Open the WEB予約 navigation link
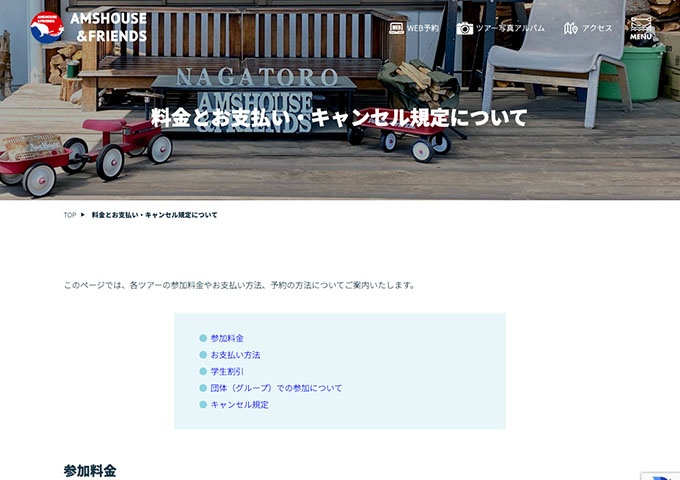The width and height of the screenshot is (680, 480). pyautogui.click(x=423, y=28)
